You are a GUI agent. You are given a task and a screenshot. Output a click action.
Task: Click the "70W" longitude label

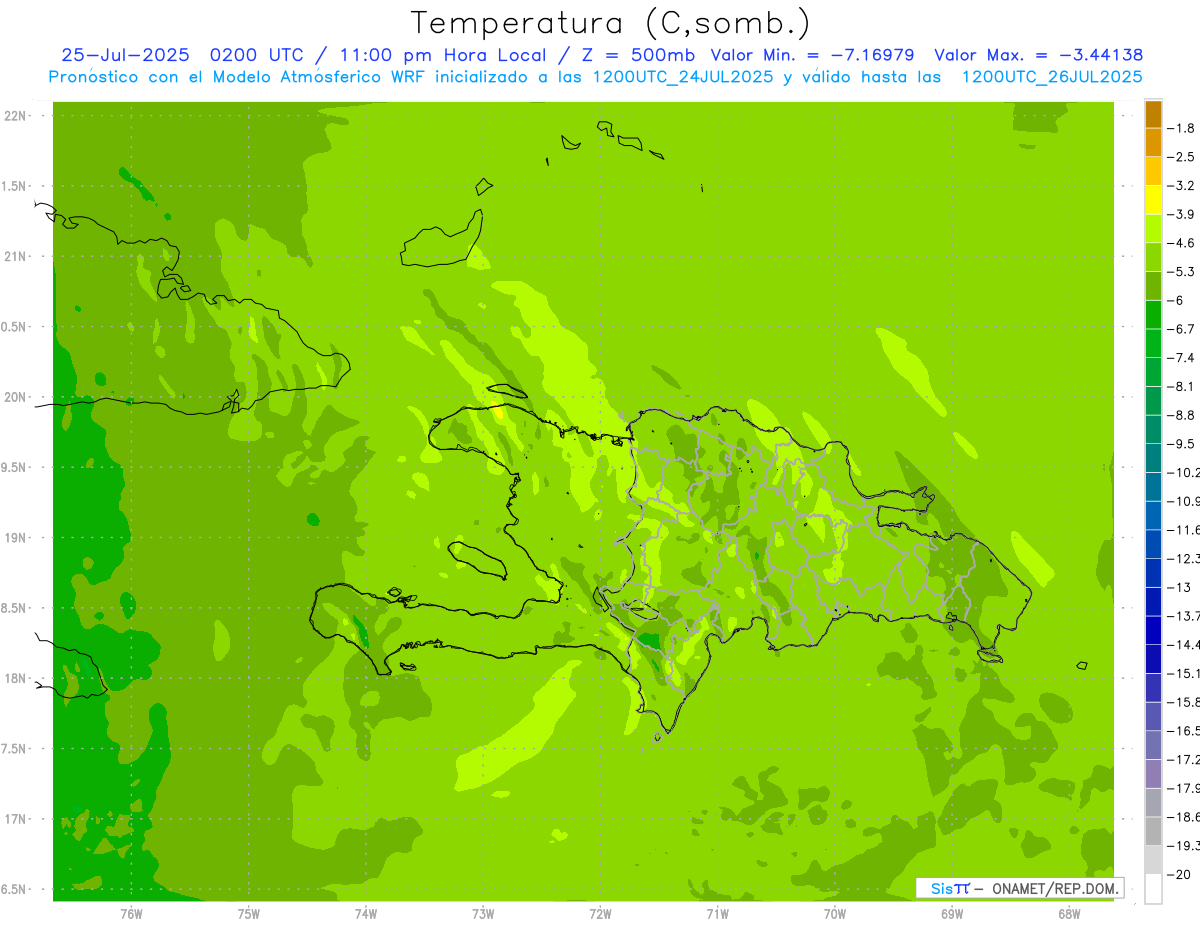(835, 914)
